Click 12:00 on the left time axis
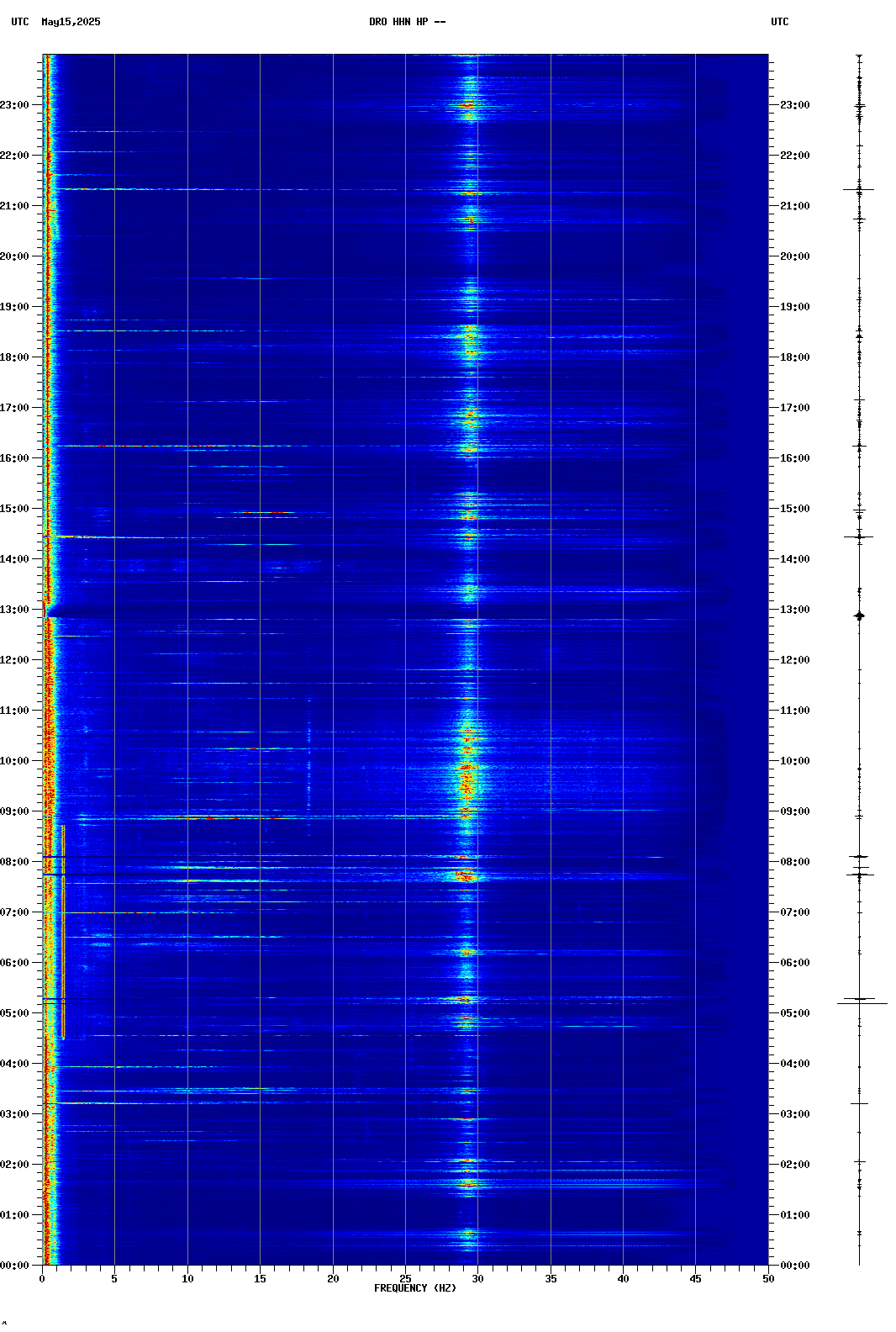The height and width of the screenshot is (1332, 896). (14, 660)
